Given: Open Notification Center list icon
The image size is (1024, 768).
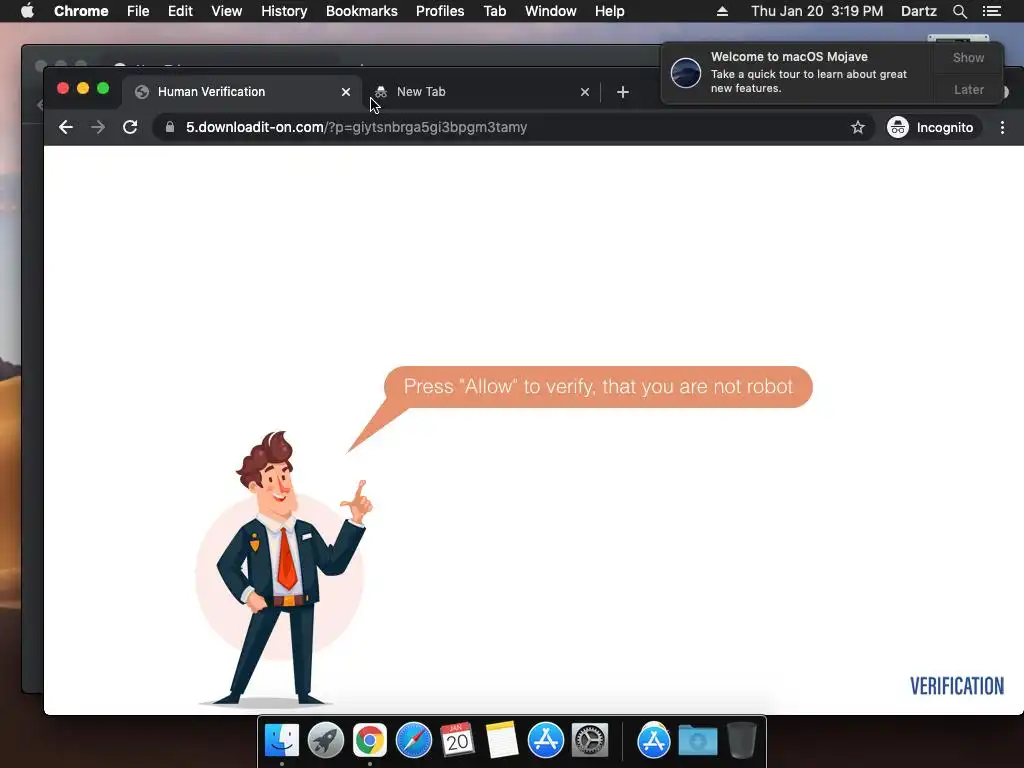Looking at the screenshot, I should click(992, 11).
